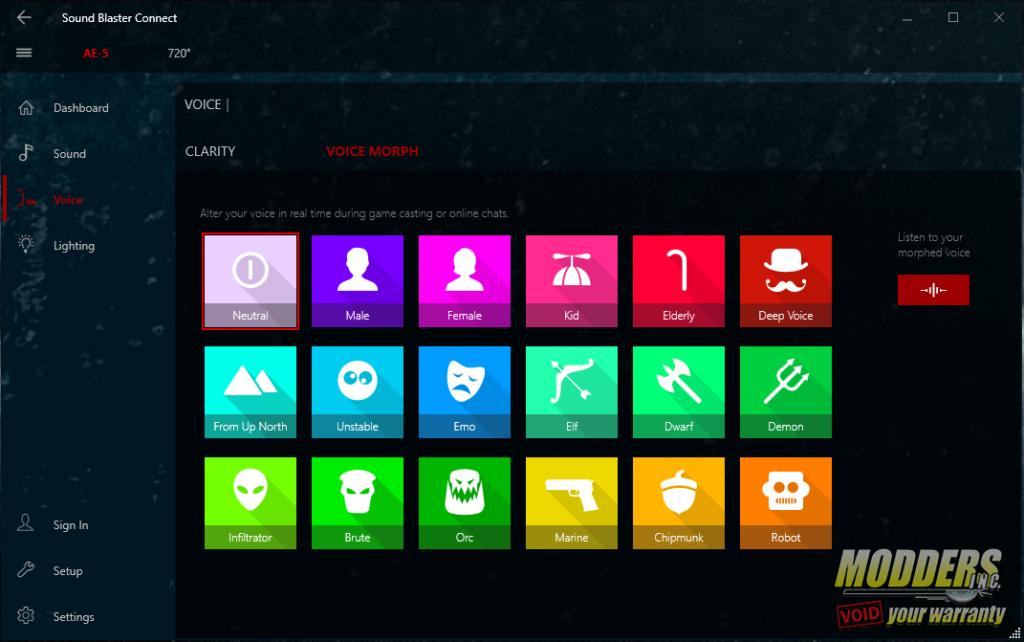Choose the Deep Voice mustache tile
Screen dimensions: 1024x642
pos(786,281)
